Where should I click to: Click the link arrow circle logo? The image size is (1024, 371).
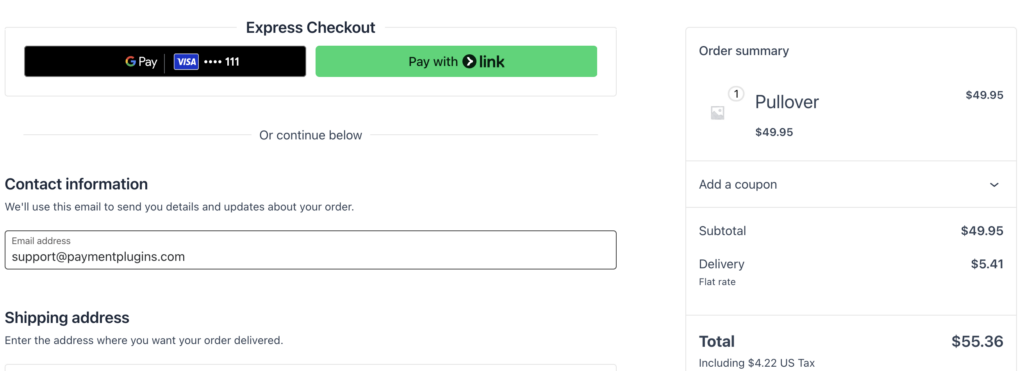469,62
